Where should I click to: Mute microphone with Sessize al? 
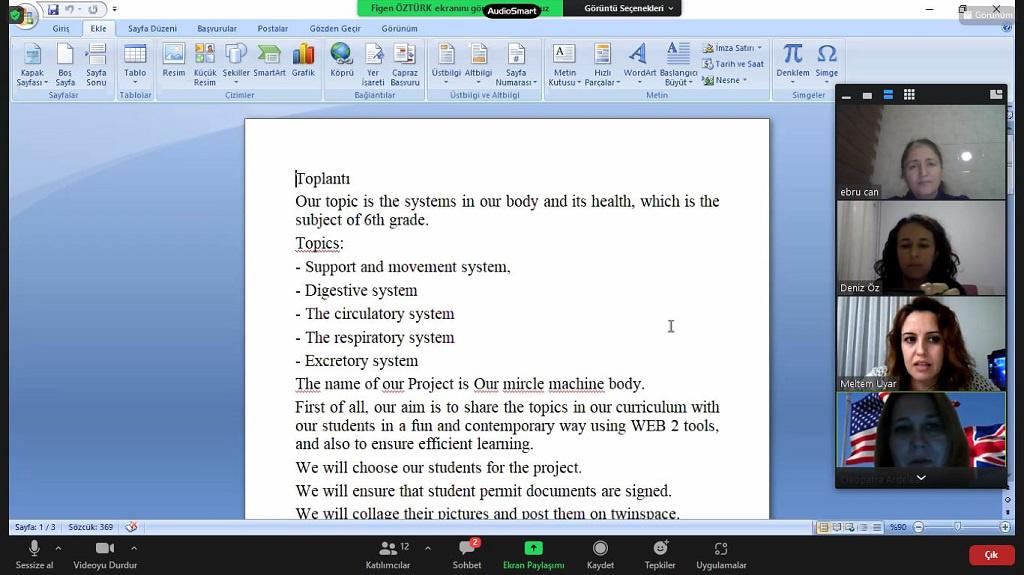click(x=34, y=553)
